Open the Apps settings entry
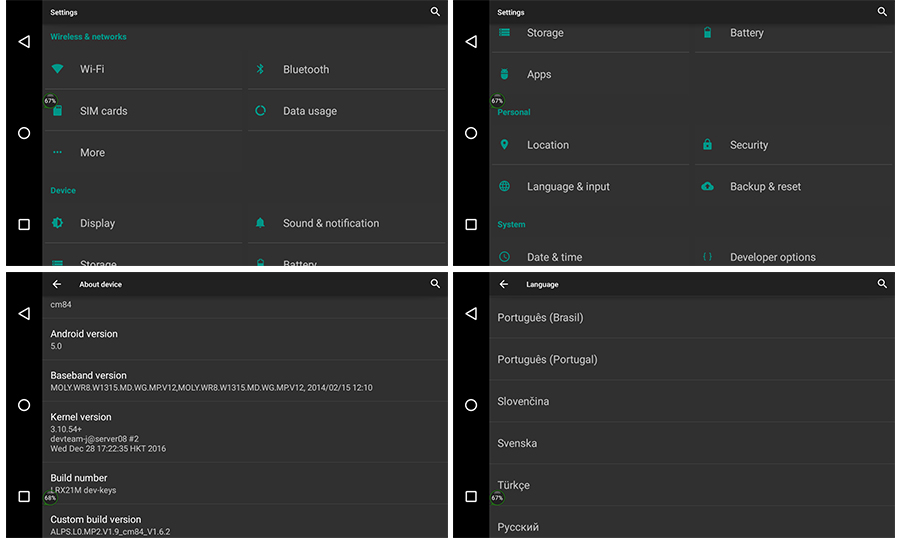The height and width of the screenshot is (540, 900). [x=539, y=75]
